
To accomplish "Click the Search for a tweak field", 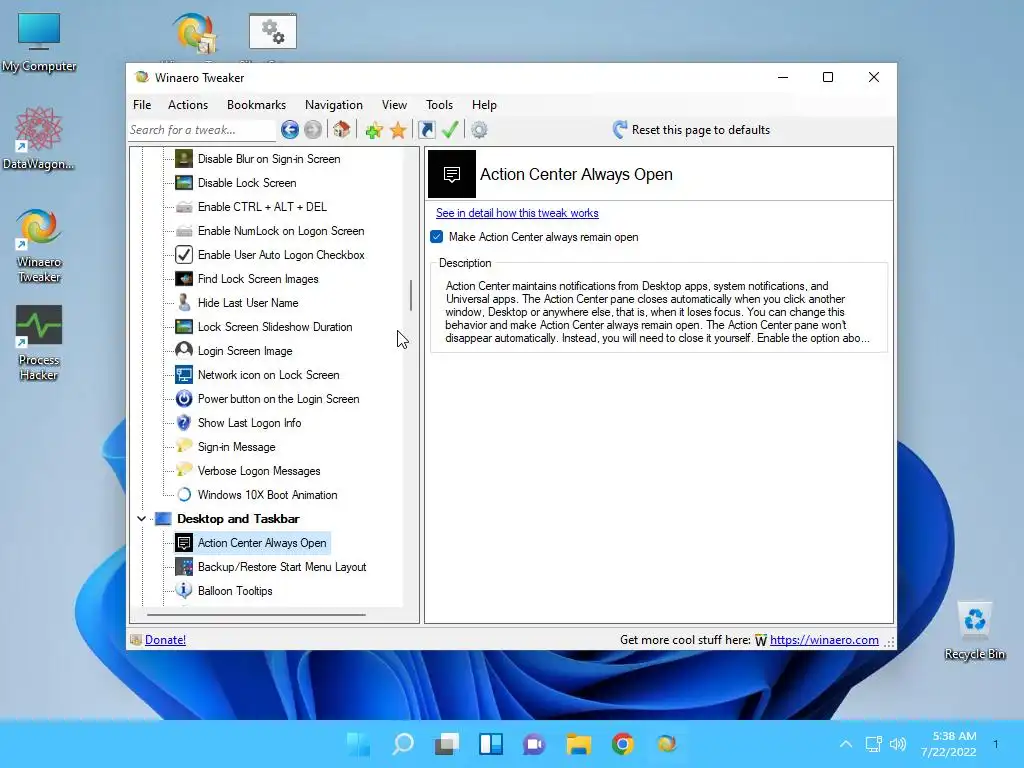I will (x=202, y=130).
